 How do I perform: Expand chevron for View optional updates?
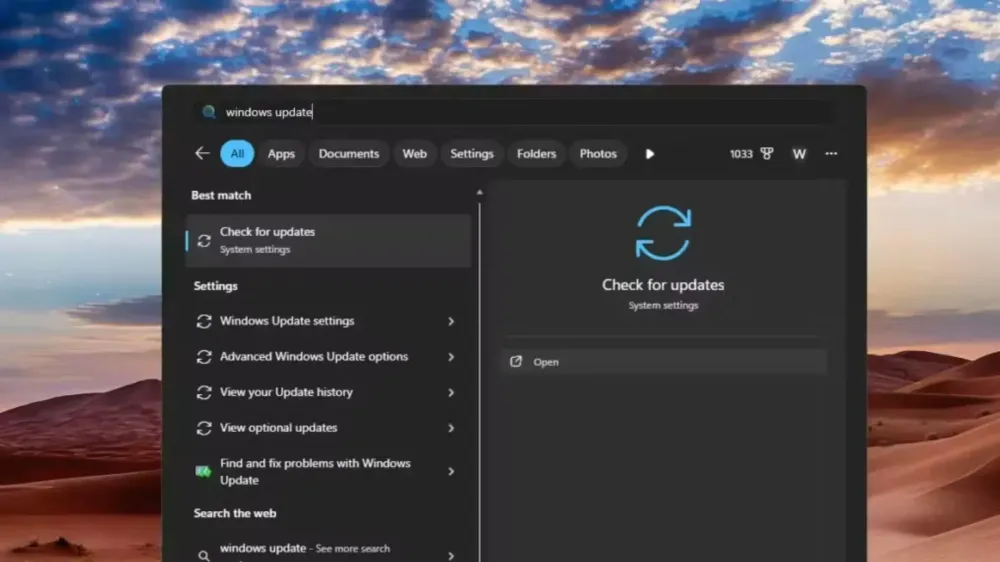(451, 428)
